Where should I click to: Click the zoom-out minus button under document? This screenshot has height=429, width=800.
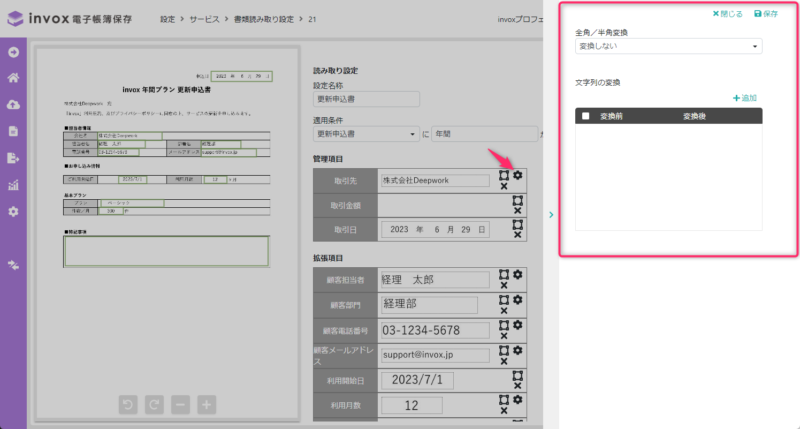180,405
